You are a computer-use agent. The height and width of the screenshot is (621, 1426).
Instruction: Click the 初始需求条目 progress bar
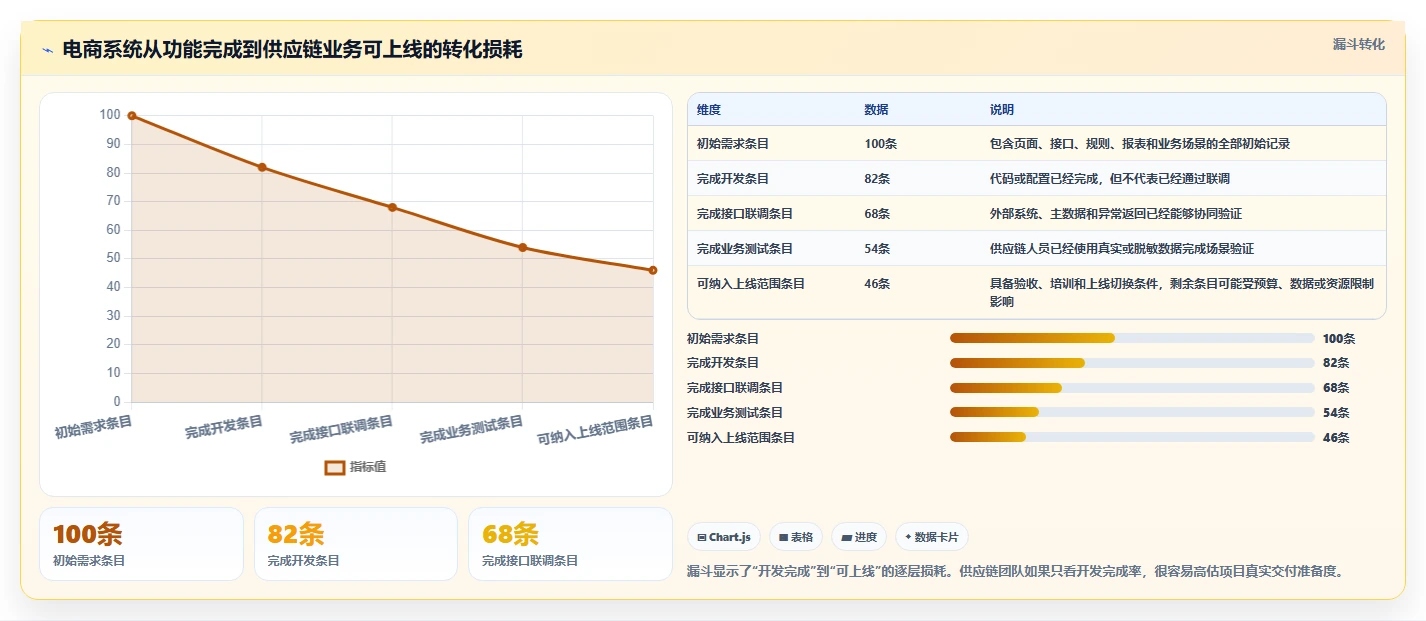(x=1132, y=338)
